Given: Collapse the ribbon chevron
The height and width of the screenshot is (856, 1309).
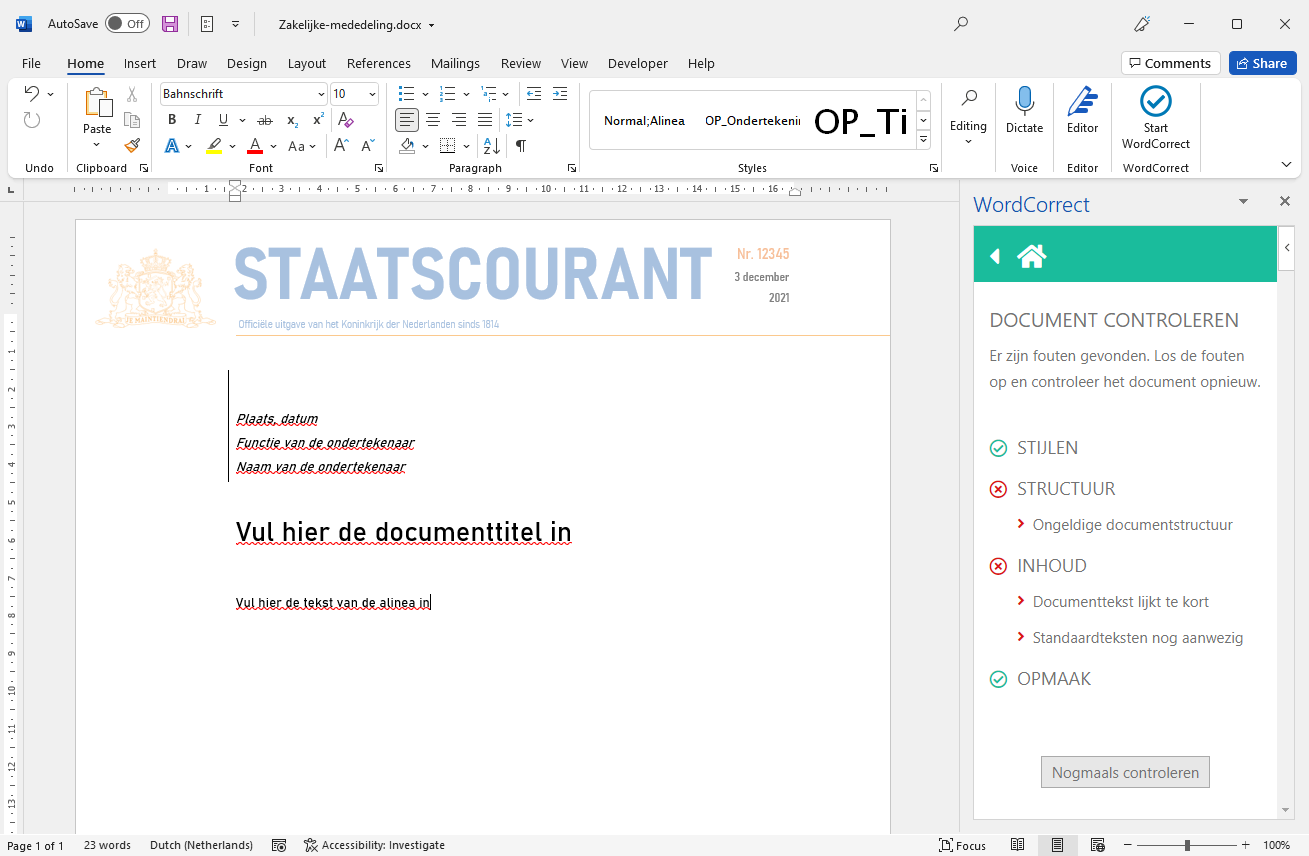Looking at the screenshot, I should point(1286,164).
